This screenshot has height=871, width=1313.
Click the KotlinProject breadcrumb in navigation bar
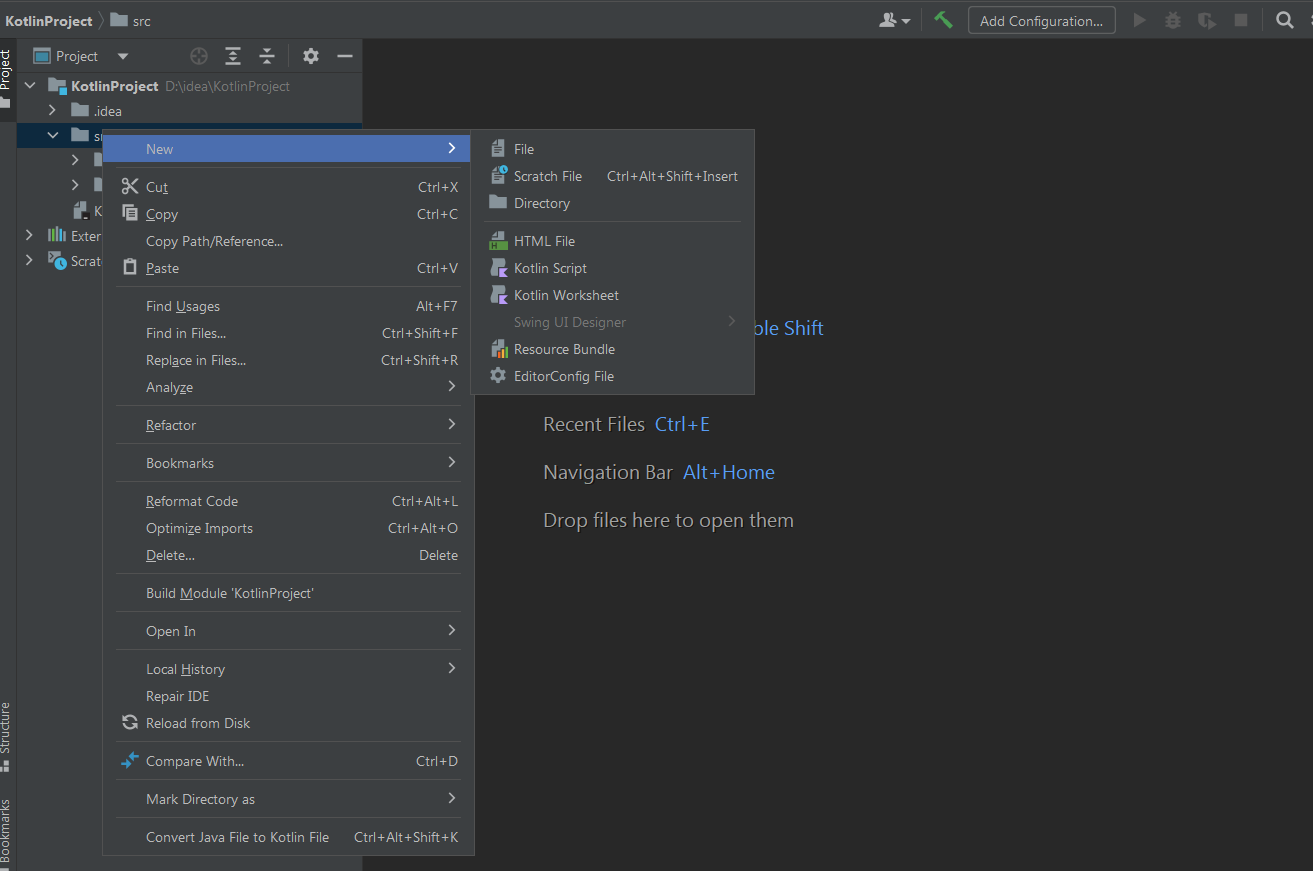point(49,20)
